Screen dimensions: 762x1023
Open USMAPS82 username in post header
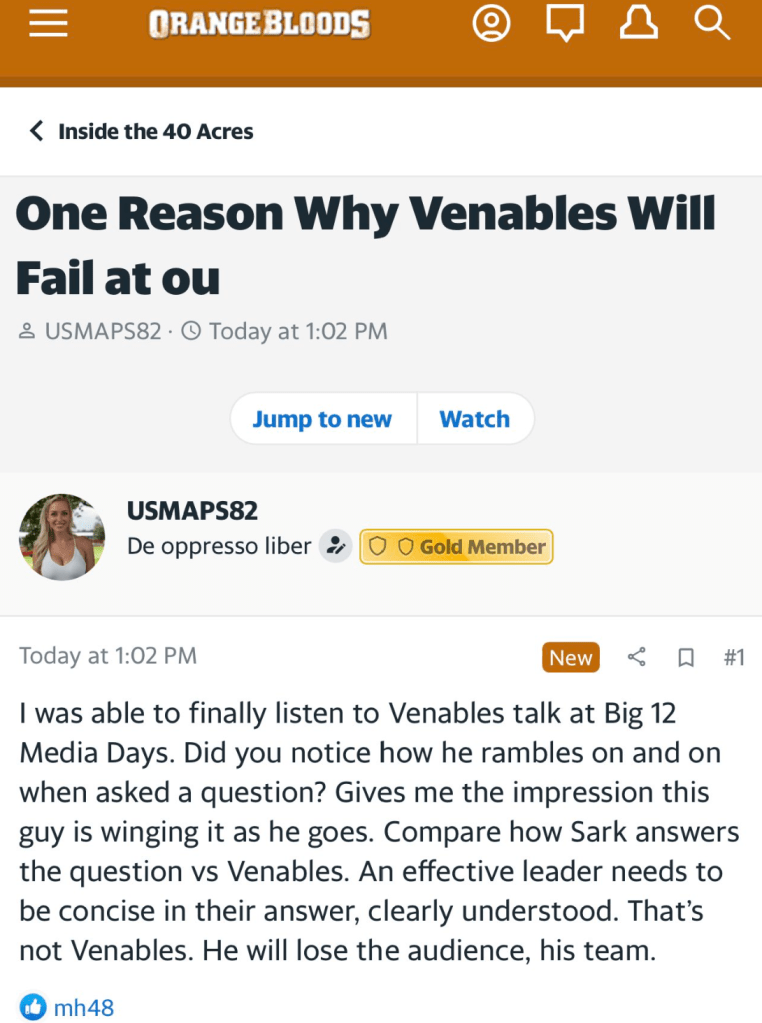tap(192, 510)
